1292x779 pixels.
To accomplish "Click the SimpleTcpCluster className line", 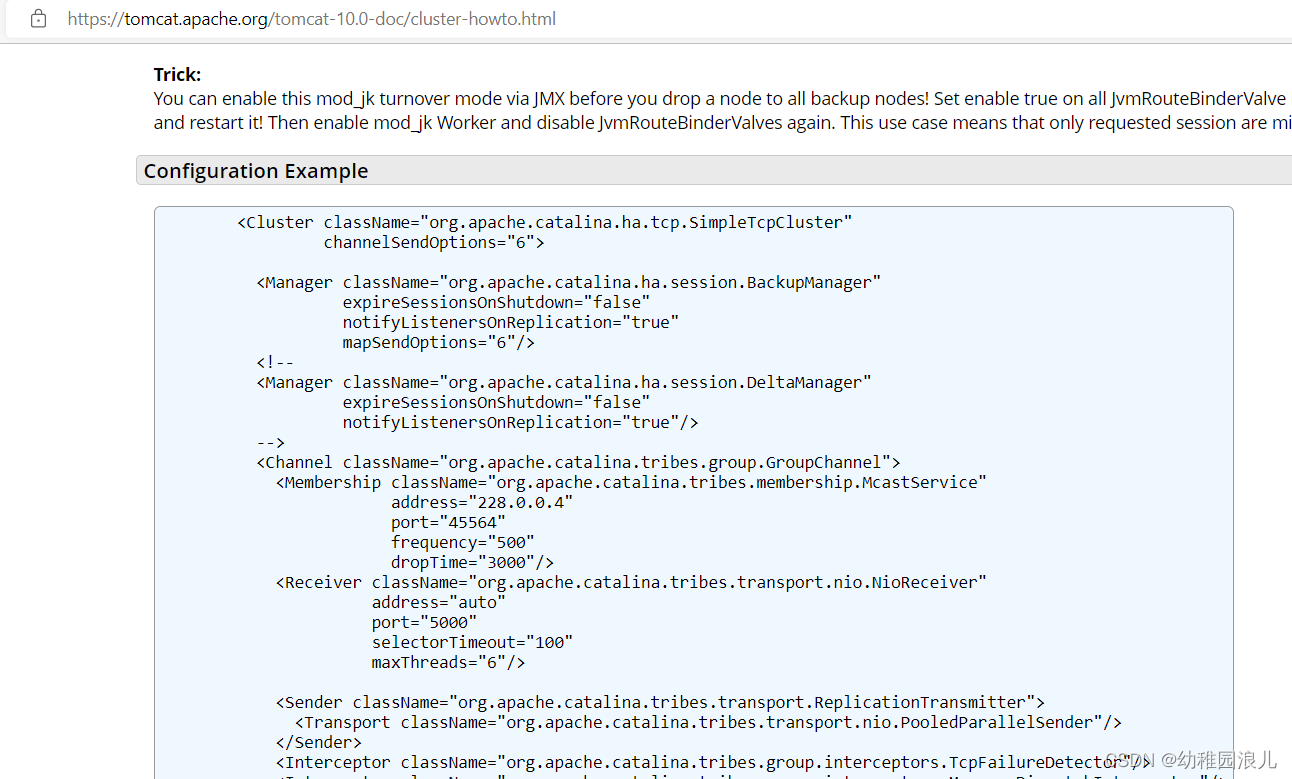I will [545, 222].
